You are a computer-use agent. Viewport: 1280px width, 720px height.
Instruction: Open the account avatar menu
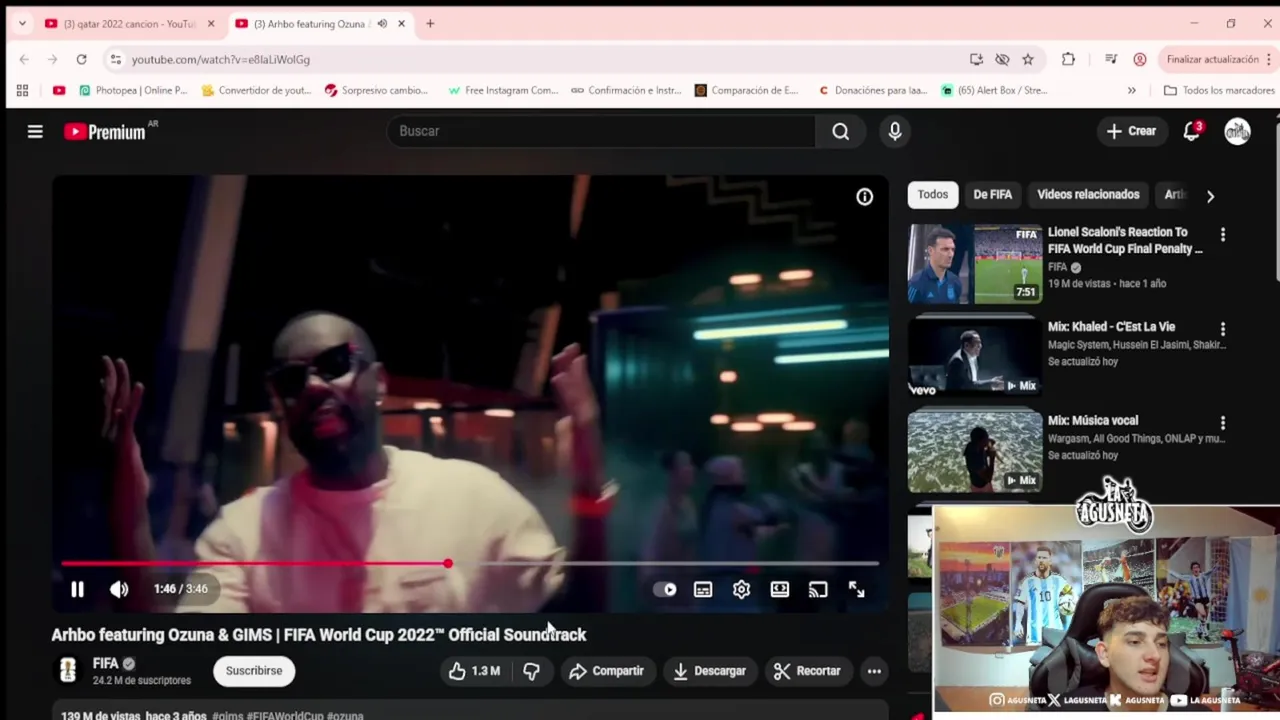pyautogui.click(x=1238, y=131)
